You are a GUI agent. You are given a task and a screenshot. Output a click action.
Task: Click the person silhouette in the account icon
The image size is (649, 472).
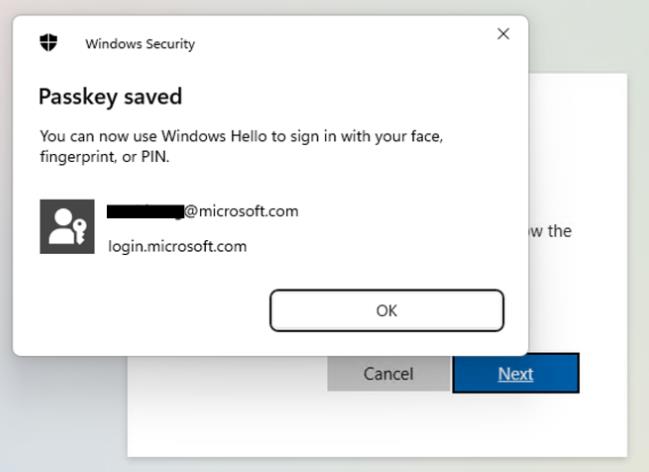tap(61, 222)
